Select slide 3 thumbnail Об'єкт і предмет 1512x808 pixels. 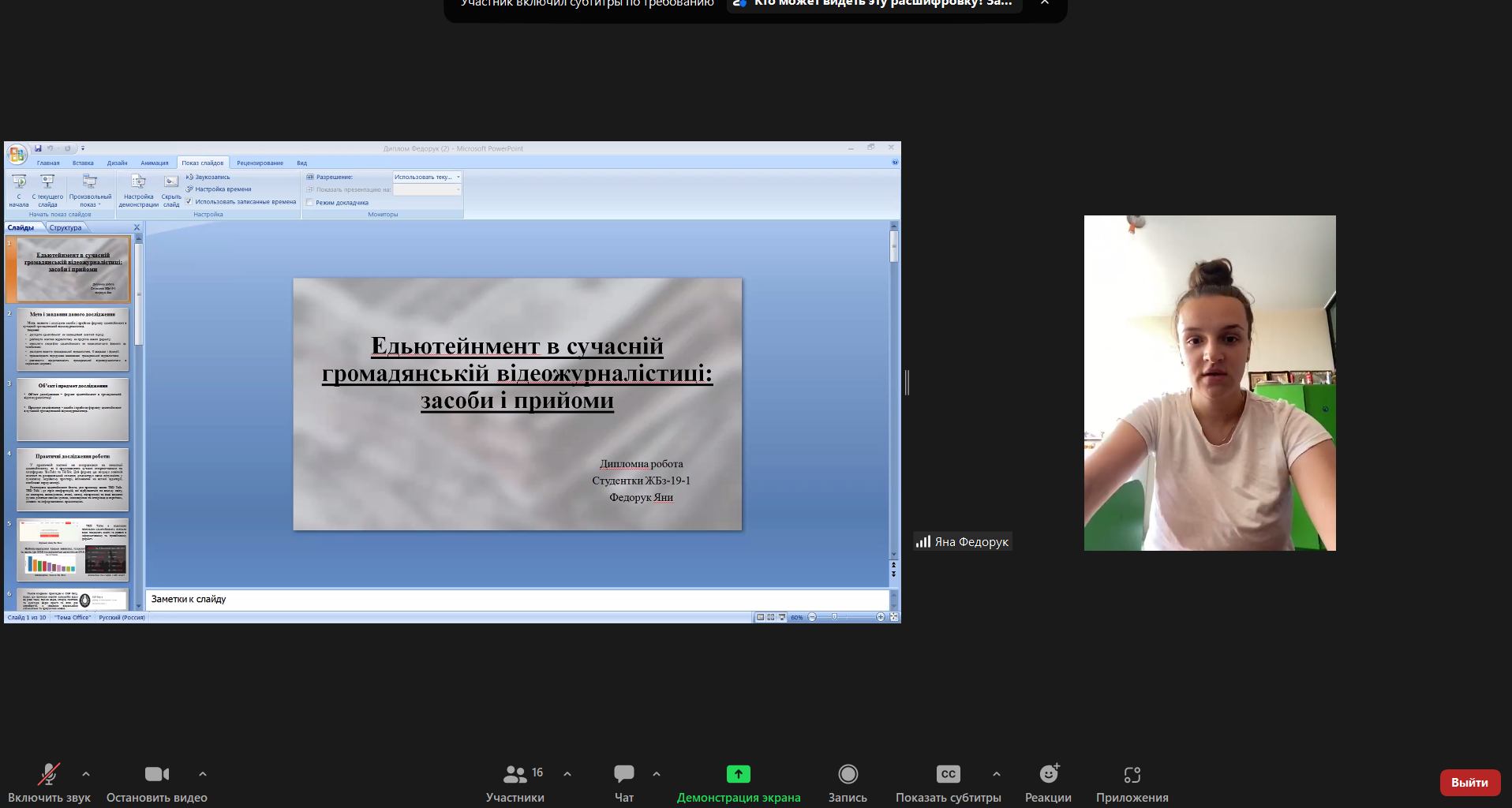[x=73, y=410]
